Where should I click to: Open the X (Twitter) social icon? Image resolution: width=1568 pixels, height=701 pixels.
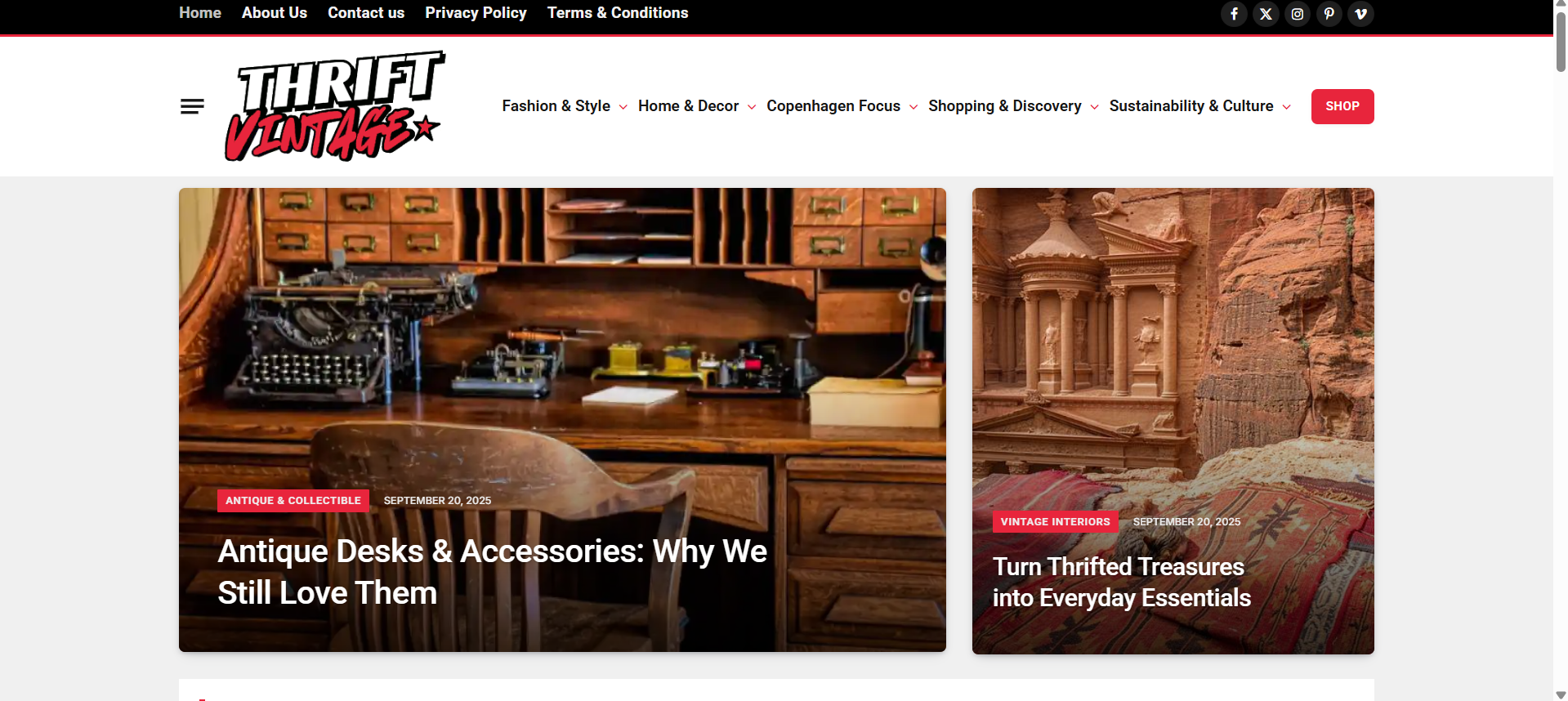(1266, 14)
